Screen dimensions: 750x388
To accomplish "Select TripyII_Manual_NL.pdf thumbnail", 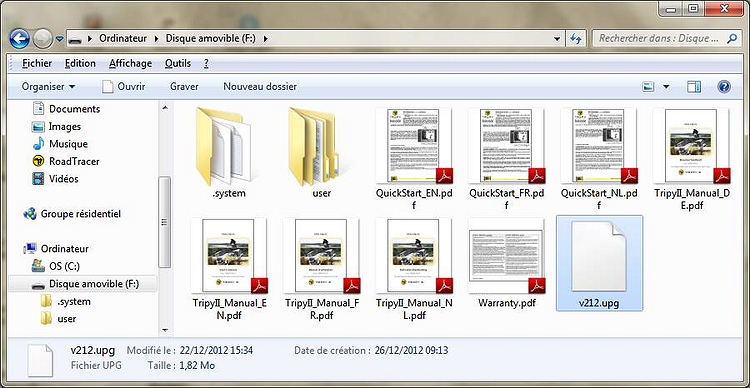I will click(413, 256).
